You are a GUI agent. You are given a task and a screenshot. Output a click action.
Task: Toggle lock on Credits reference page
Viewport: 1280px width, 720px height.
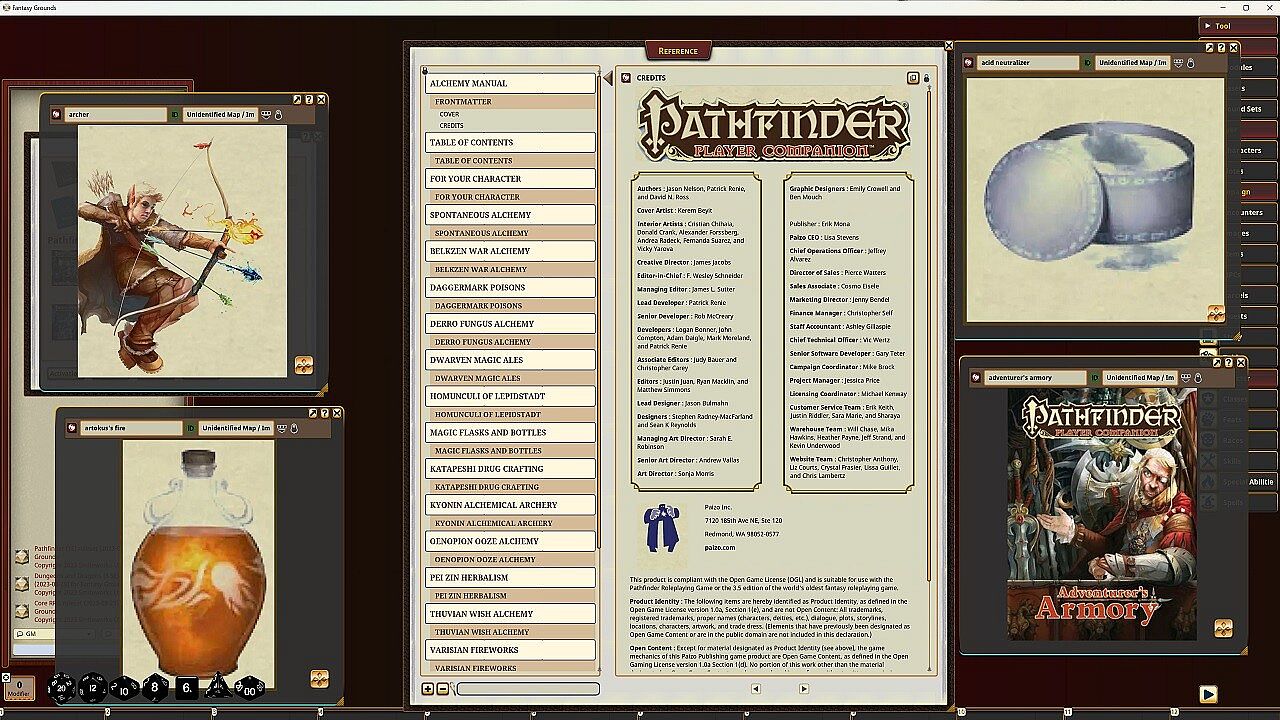926,78
